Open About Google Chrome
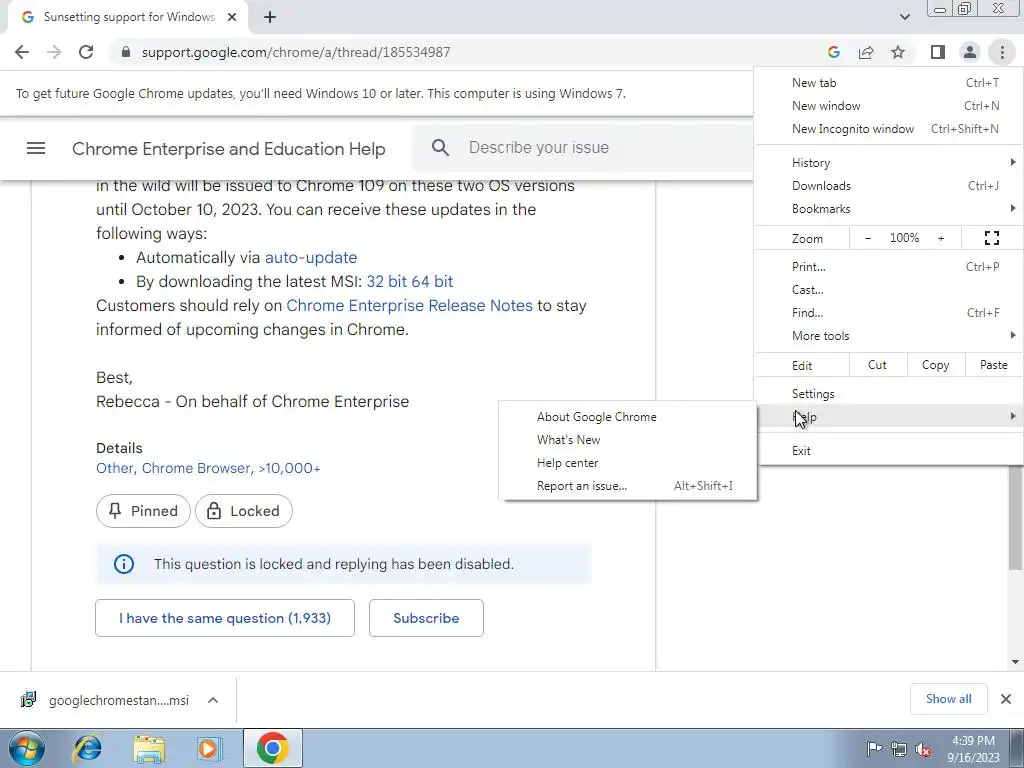This screenshot has height=768, width=1024. 628,417
